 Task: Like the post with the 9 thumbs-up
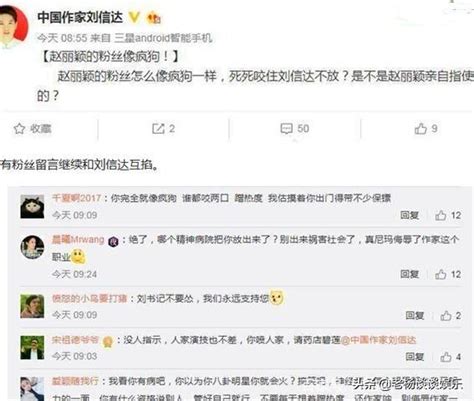point(421,129)
